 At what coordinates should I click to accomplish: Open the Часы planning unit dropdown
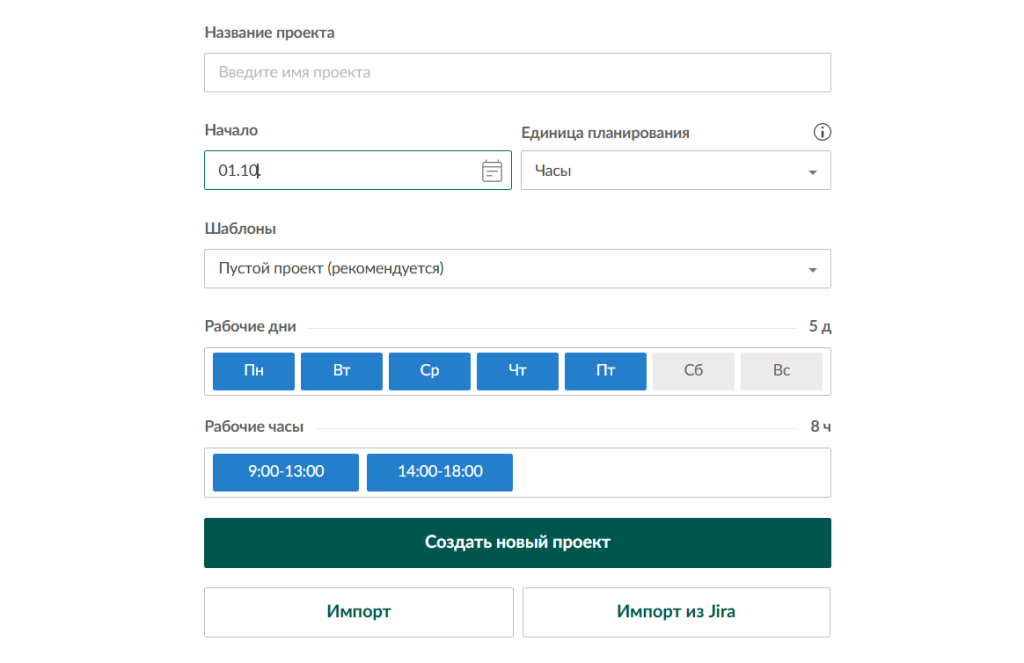coord(676,170)
